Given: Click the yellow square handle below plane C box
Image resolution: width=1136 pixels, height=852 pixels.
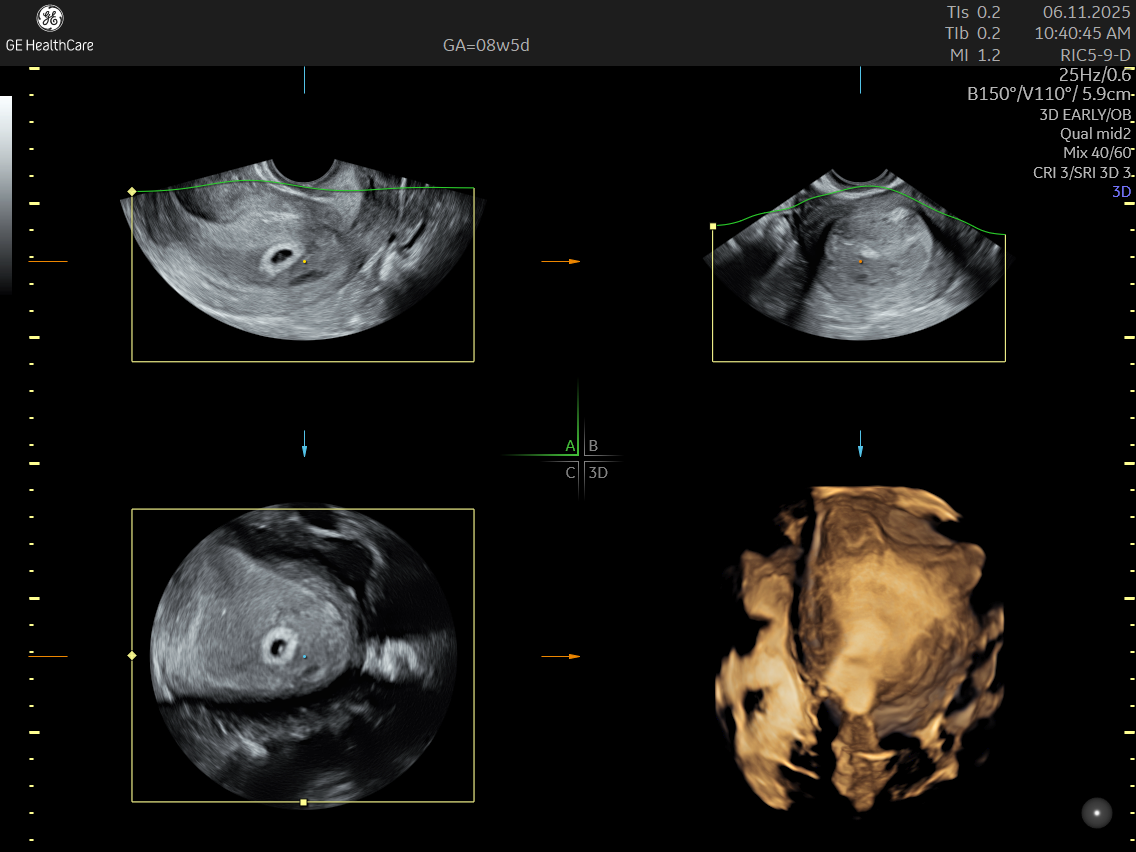Looking at the screenshot, I should point(303,802).
